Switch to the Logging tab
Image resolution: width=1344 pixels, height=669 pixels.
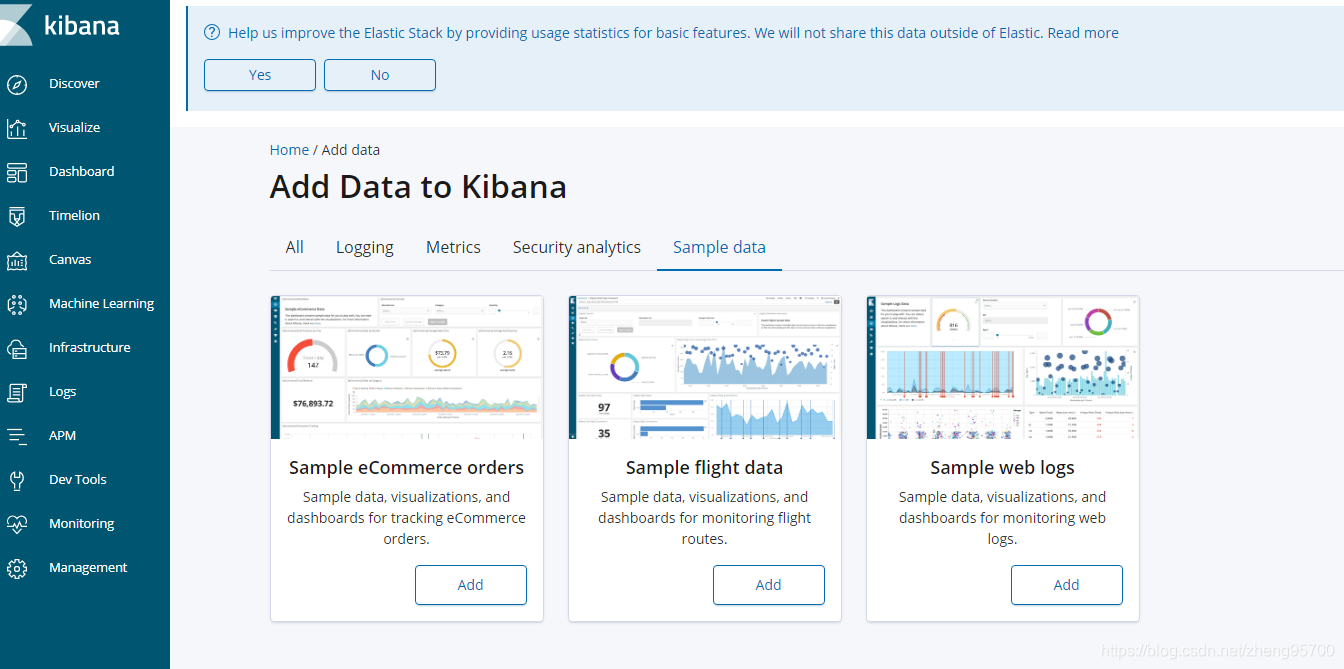point(364,247)
